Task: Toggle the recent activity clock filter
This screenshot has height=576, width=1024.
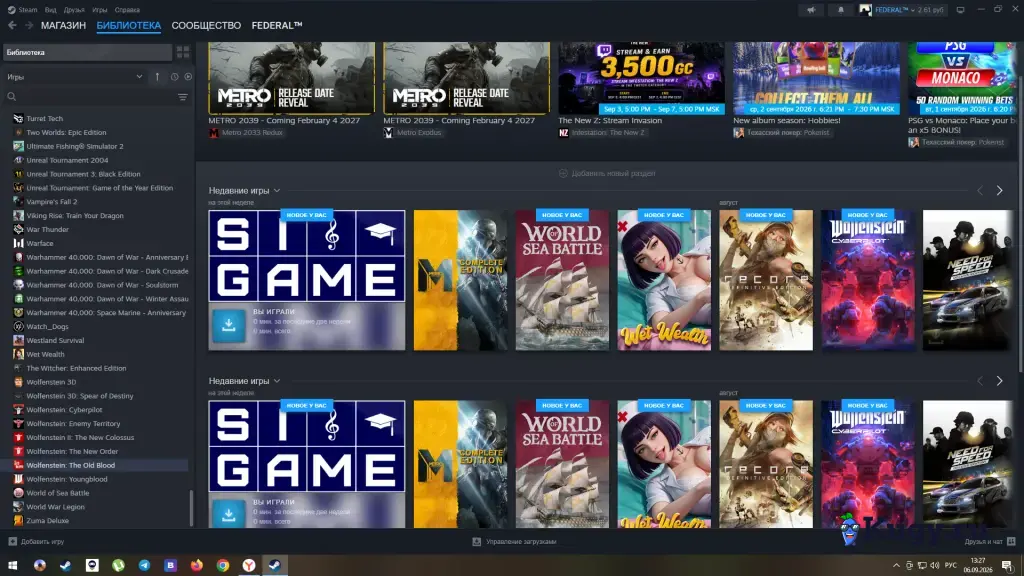Action: [x=174, y=77]
